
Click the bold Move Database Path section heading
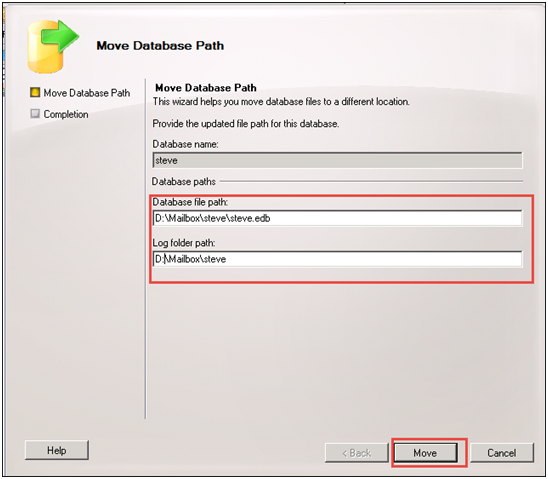206,88
